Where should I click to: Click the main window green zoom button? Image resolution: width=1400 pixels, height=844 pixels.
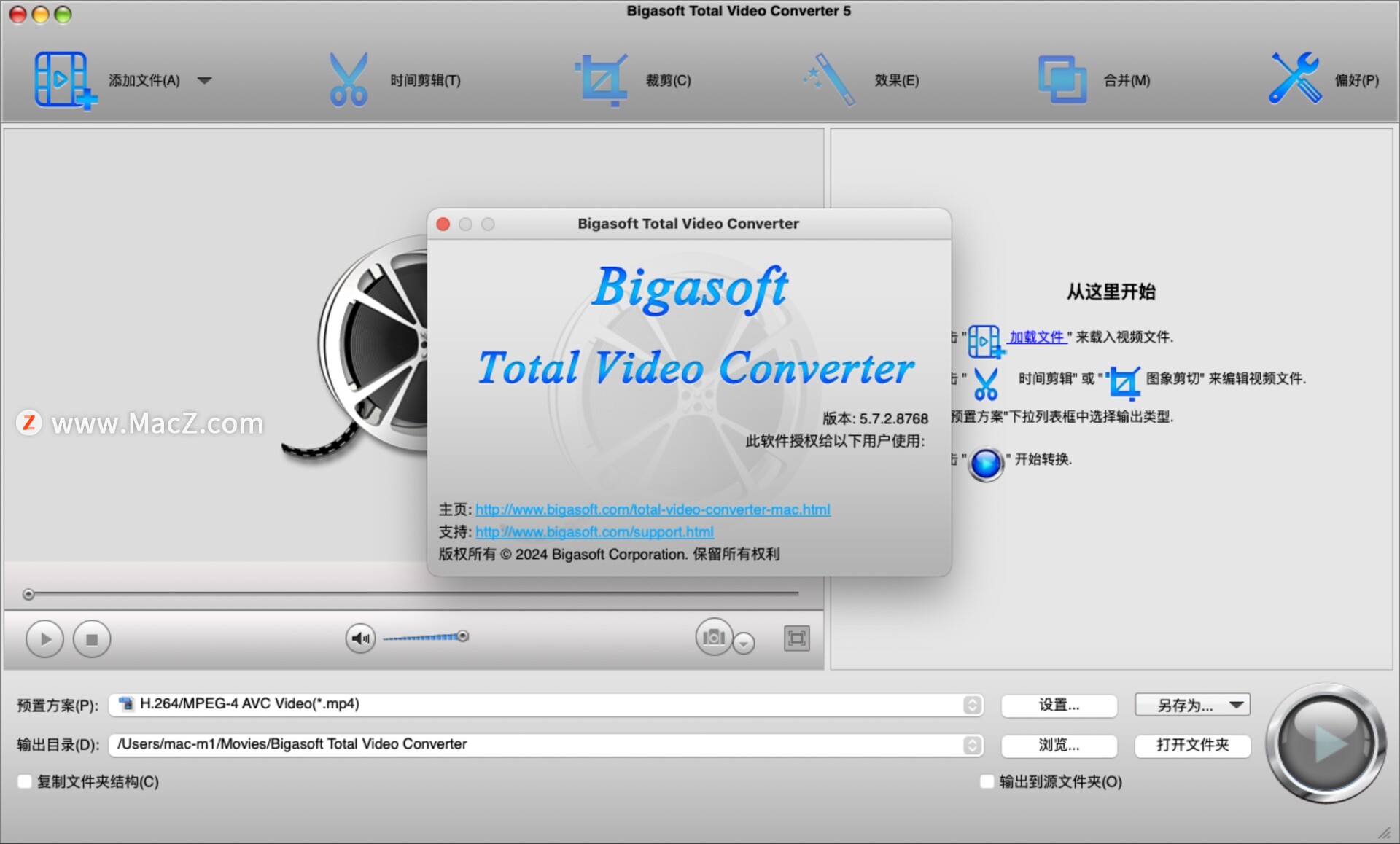pyautogui.click(x=63, y=14)
